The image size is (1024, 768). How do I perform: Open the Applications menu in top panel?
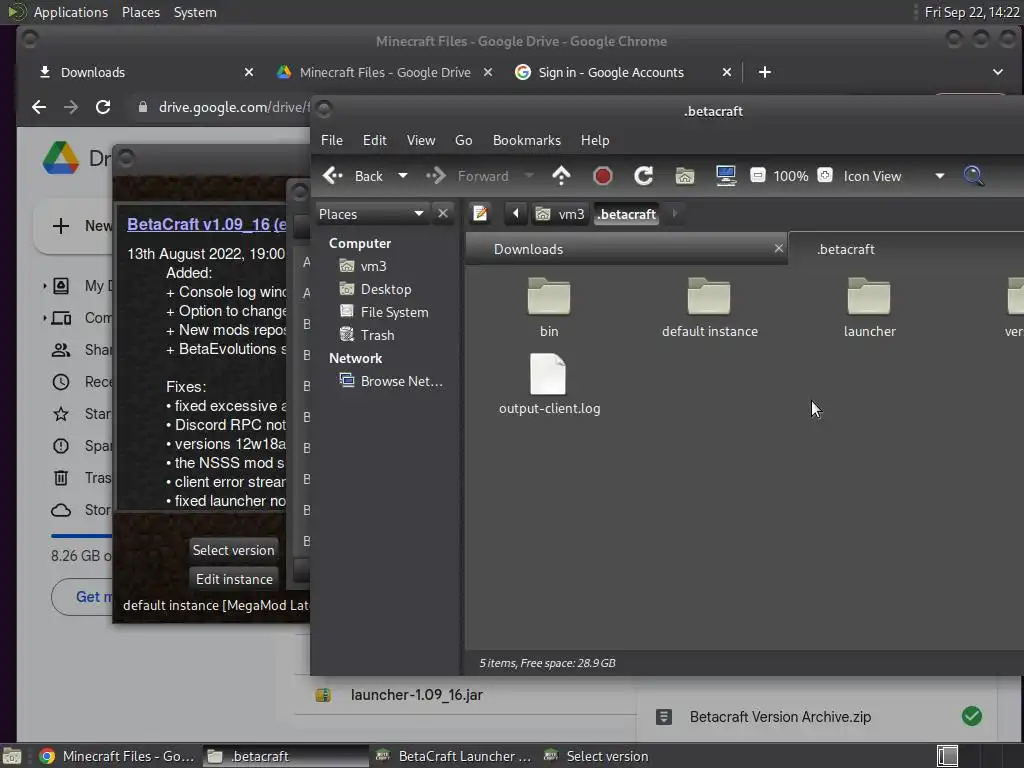tap(70, 12)
